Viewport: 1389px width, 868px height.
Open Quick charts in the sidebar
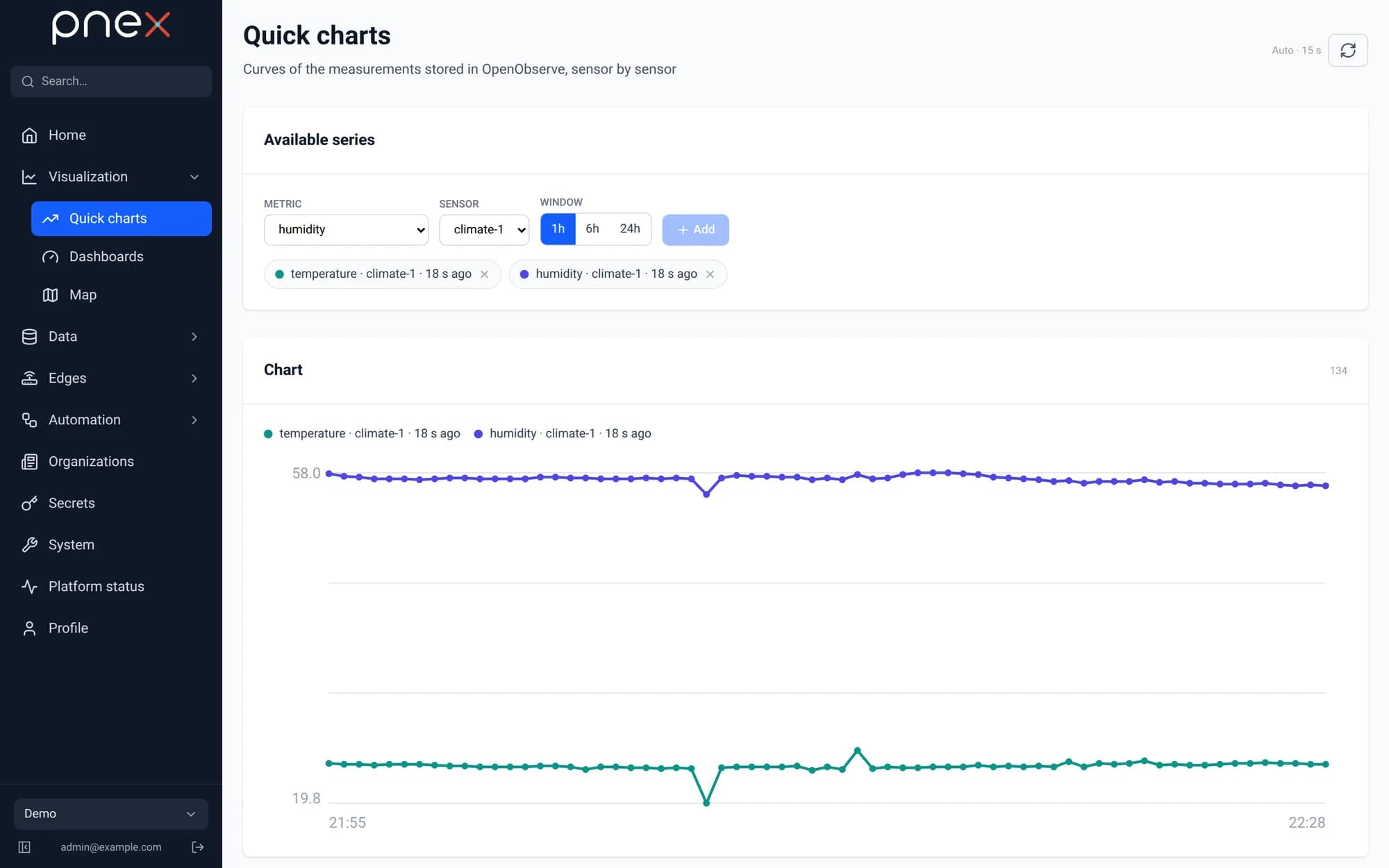122,219
